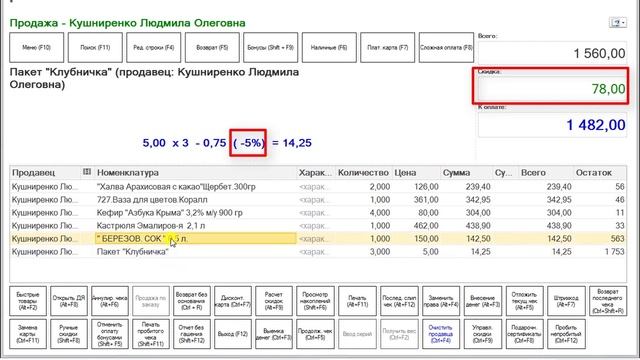Click Внесение денег (Alt+F3)
Viewport: 640px width, 360px height.
483,301
